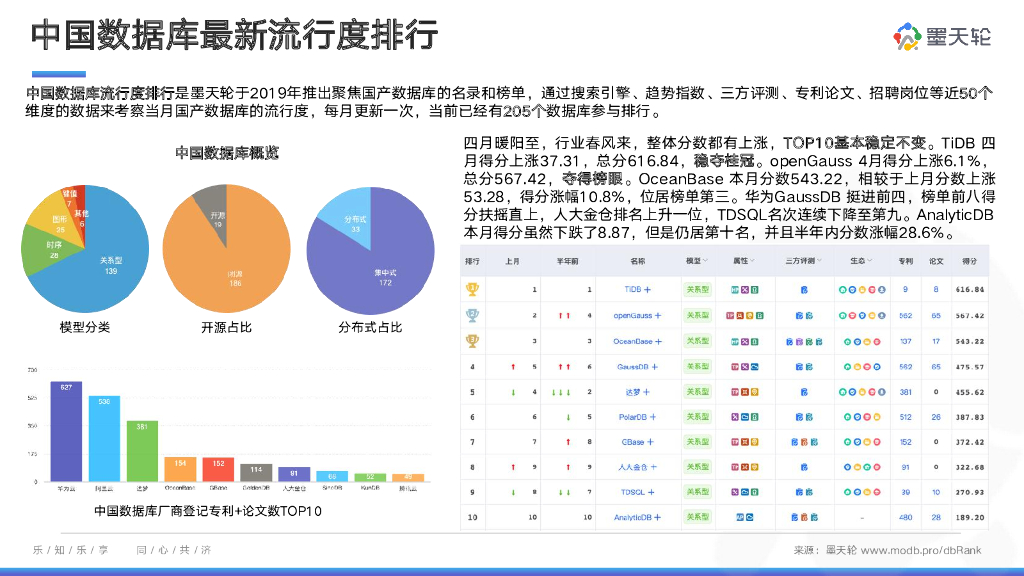Click patent count 562 in openGauss row
Viewport: 1024px width, 576px height.
(905, 315)
